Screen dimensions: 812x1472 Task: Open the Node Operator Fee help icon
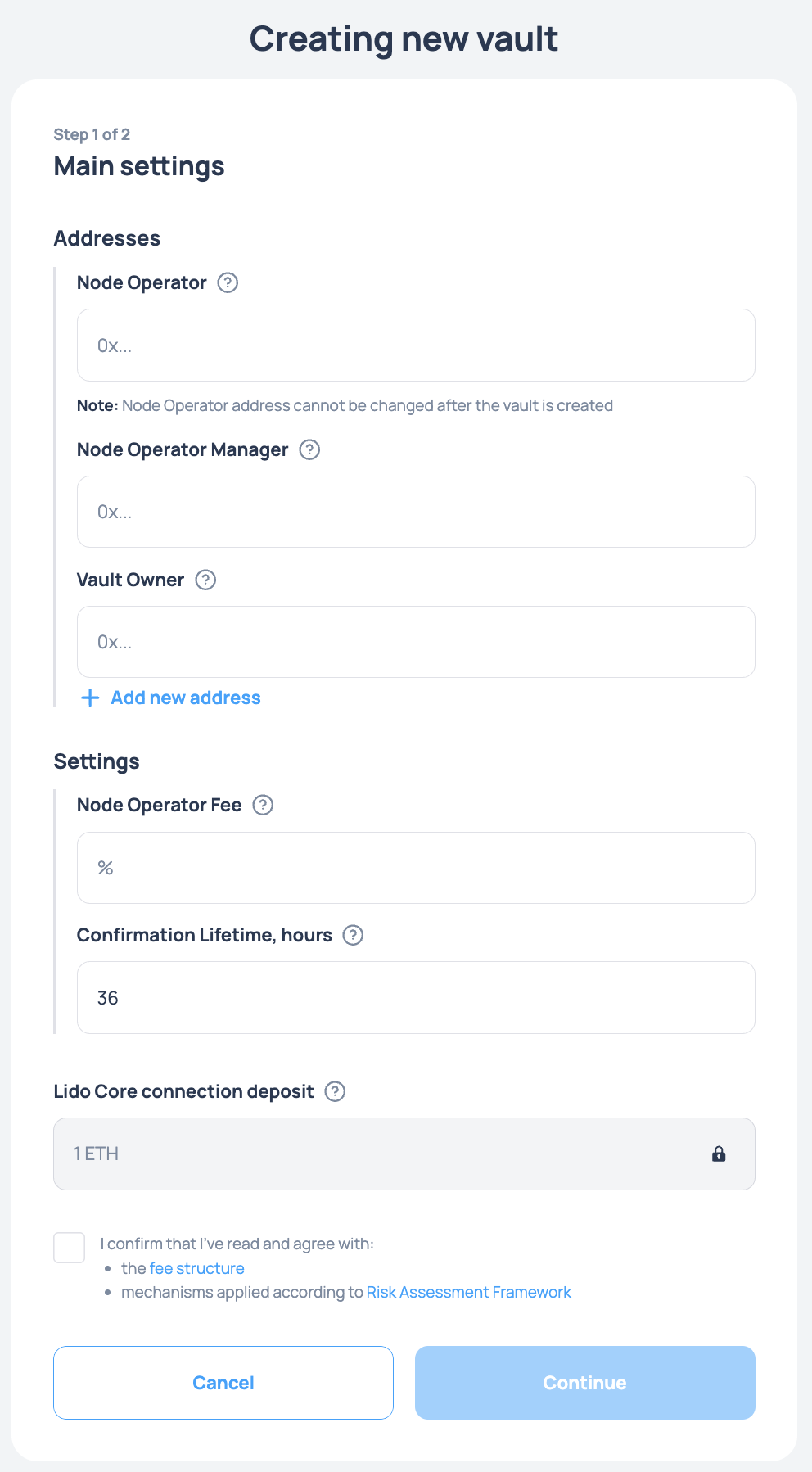pos(262,805)
